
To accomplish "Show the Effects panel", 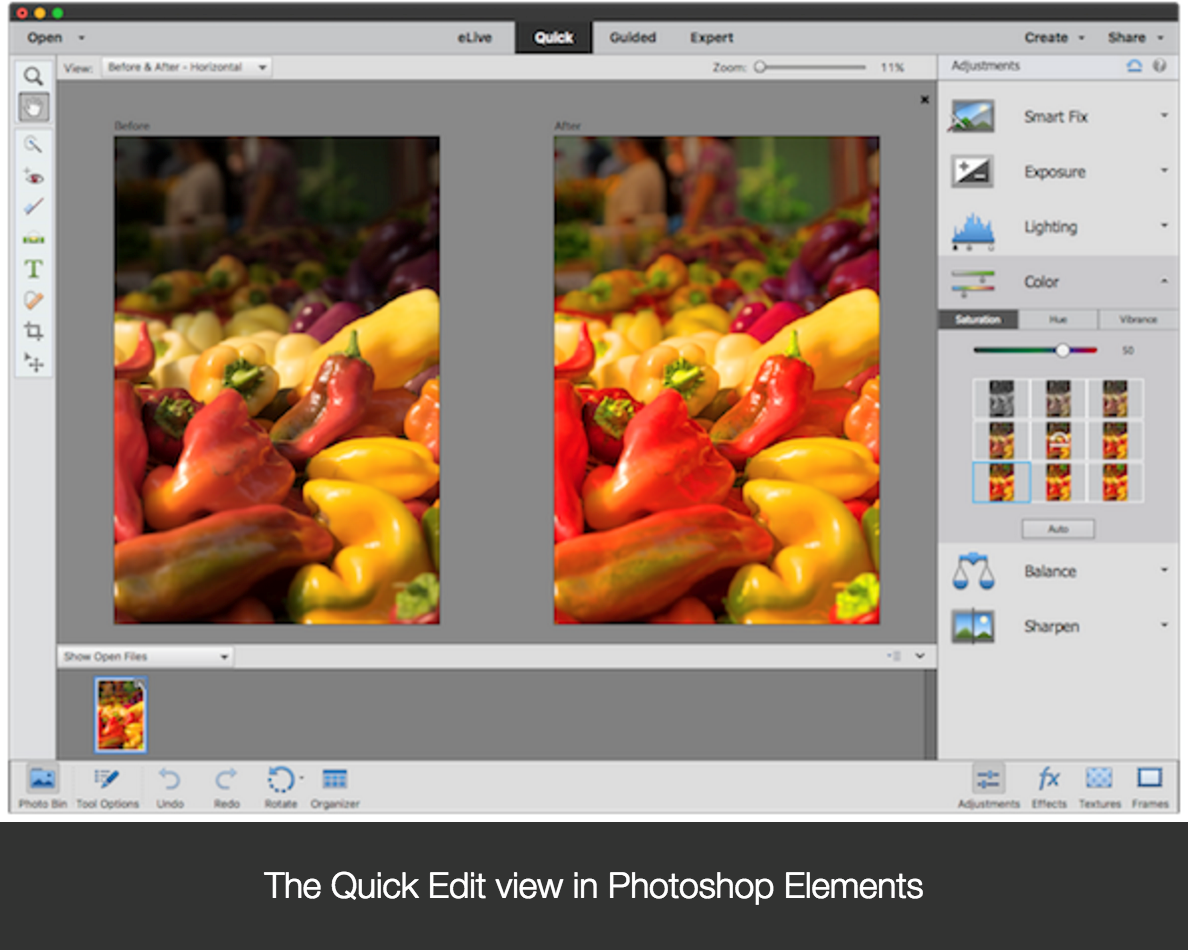I will [1049, 785].
